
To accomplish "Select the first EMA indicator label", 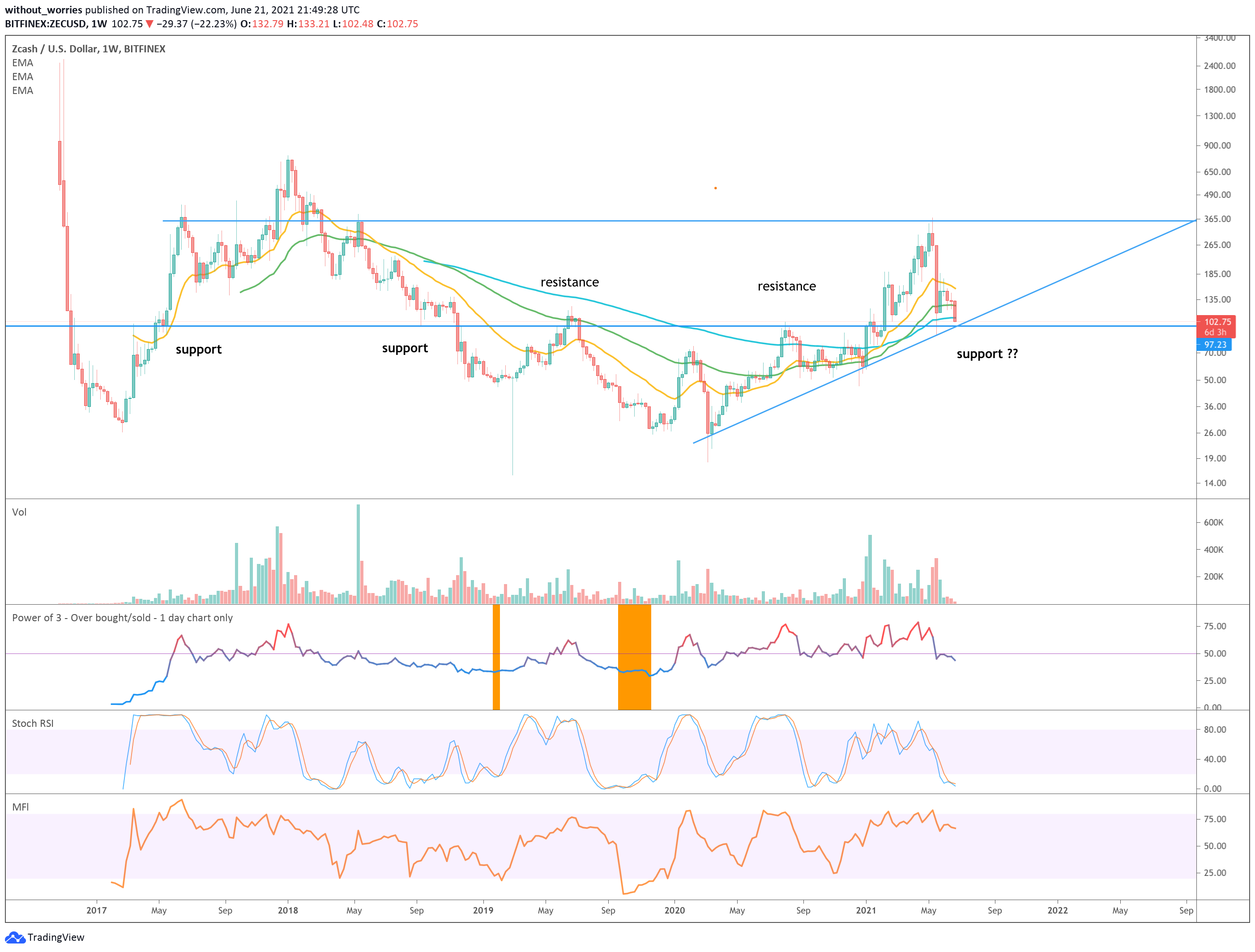I will click(x=23, y=63).
